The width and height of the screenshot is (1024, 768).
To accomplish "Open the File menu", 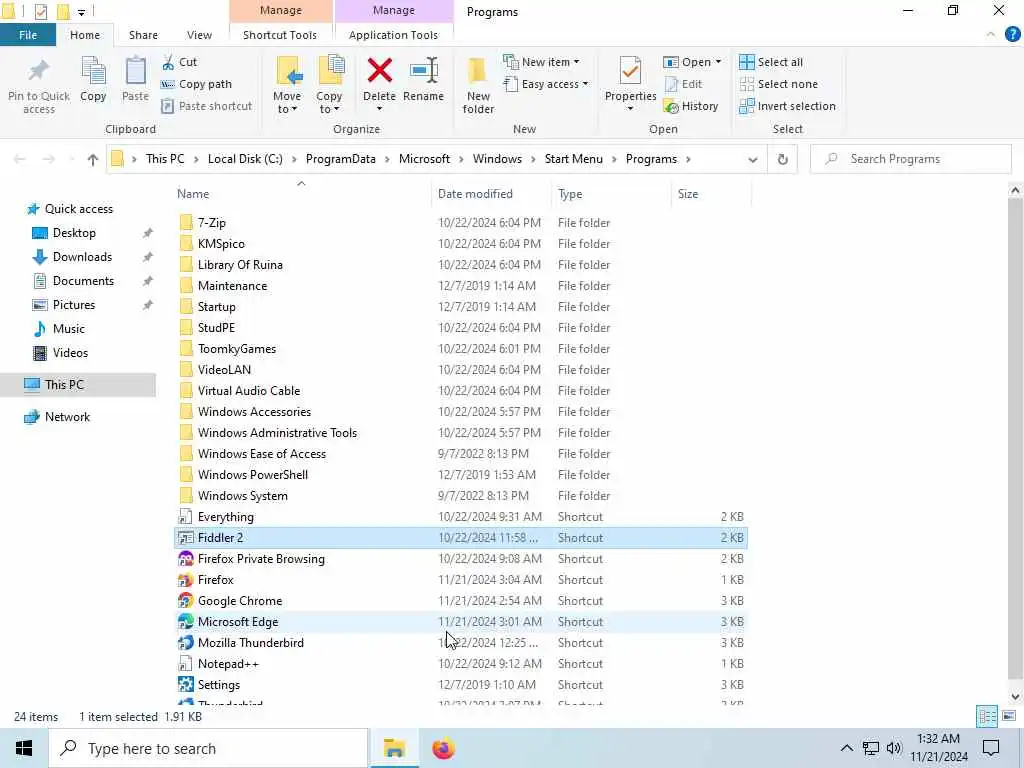I will tap(28, 35).
